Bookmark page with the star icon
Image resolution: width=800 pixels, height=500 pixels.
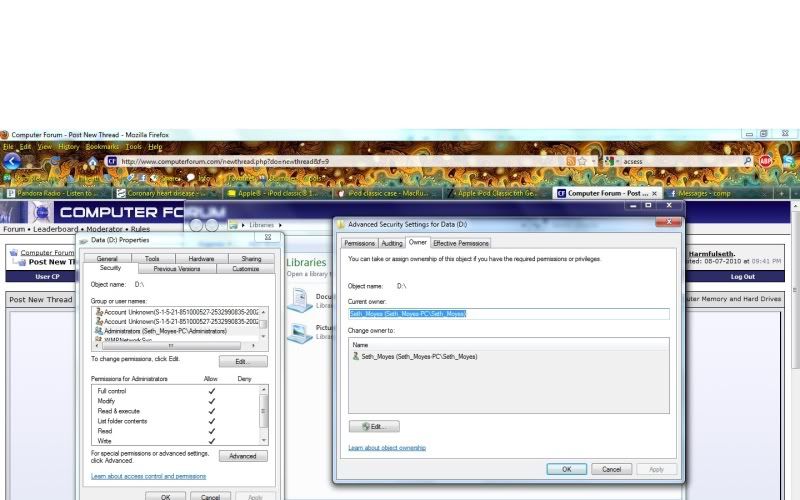[x=581, y=161]
